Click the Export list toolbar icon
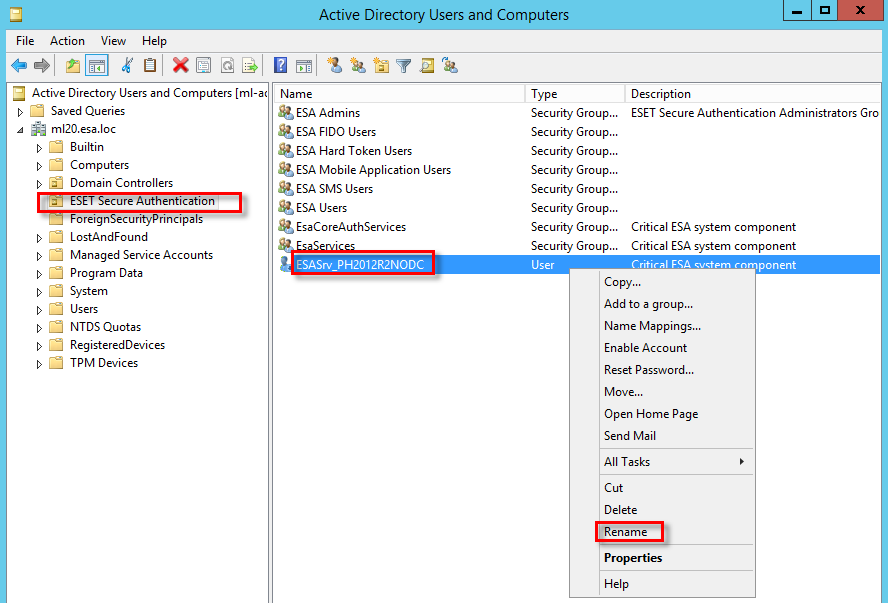 tap(250, 66)
